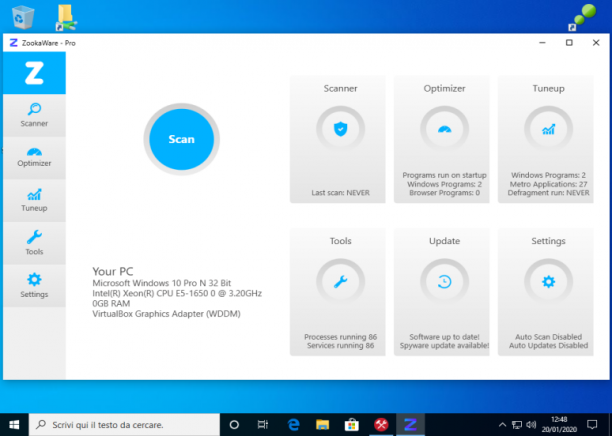Click 'Defragment run: NEVER' text

[x=548, y=193]
